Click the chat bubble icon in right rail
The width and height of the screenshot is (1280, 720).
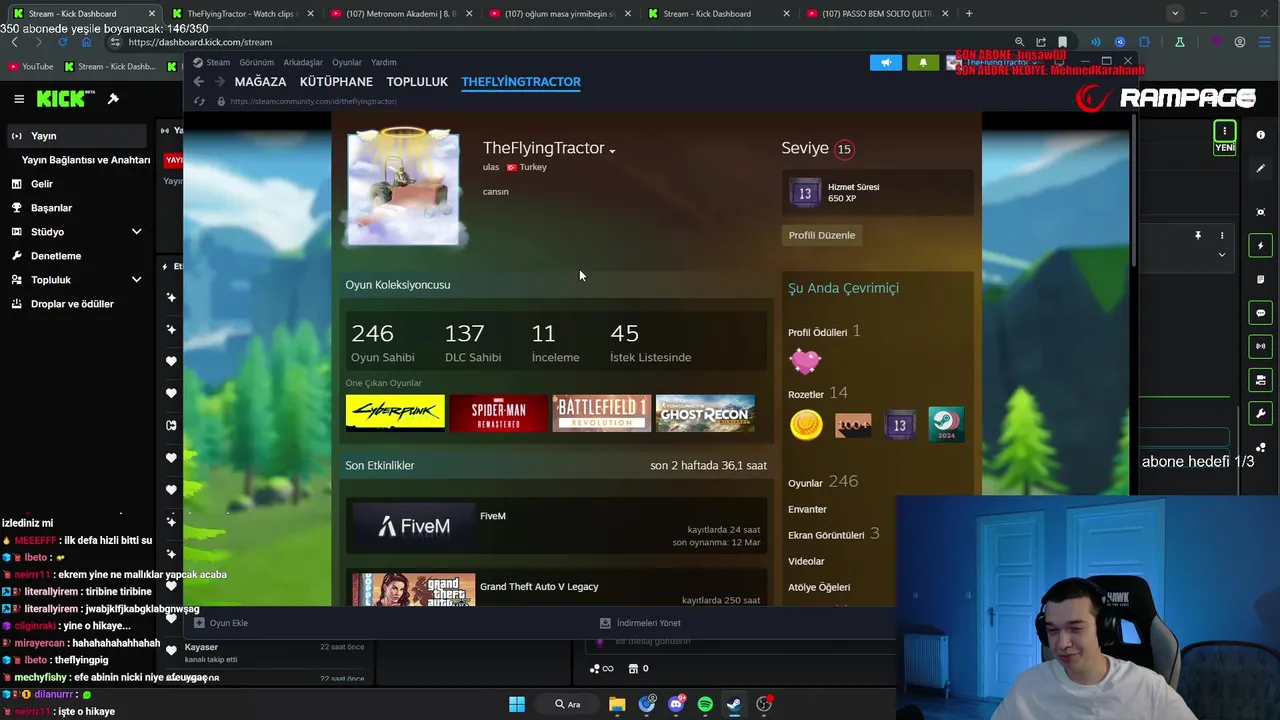pyautogui.click(x=1261, y=313)
